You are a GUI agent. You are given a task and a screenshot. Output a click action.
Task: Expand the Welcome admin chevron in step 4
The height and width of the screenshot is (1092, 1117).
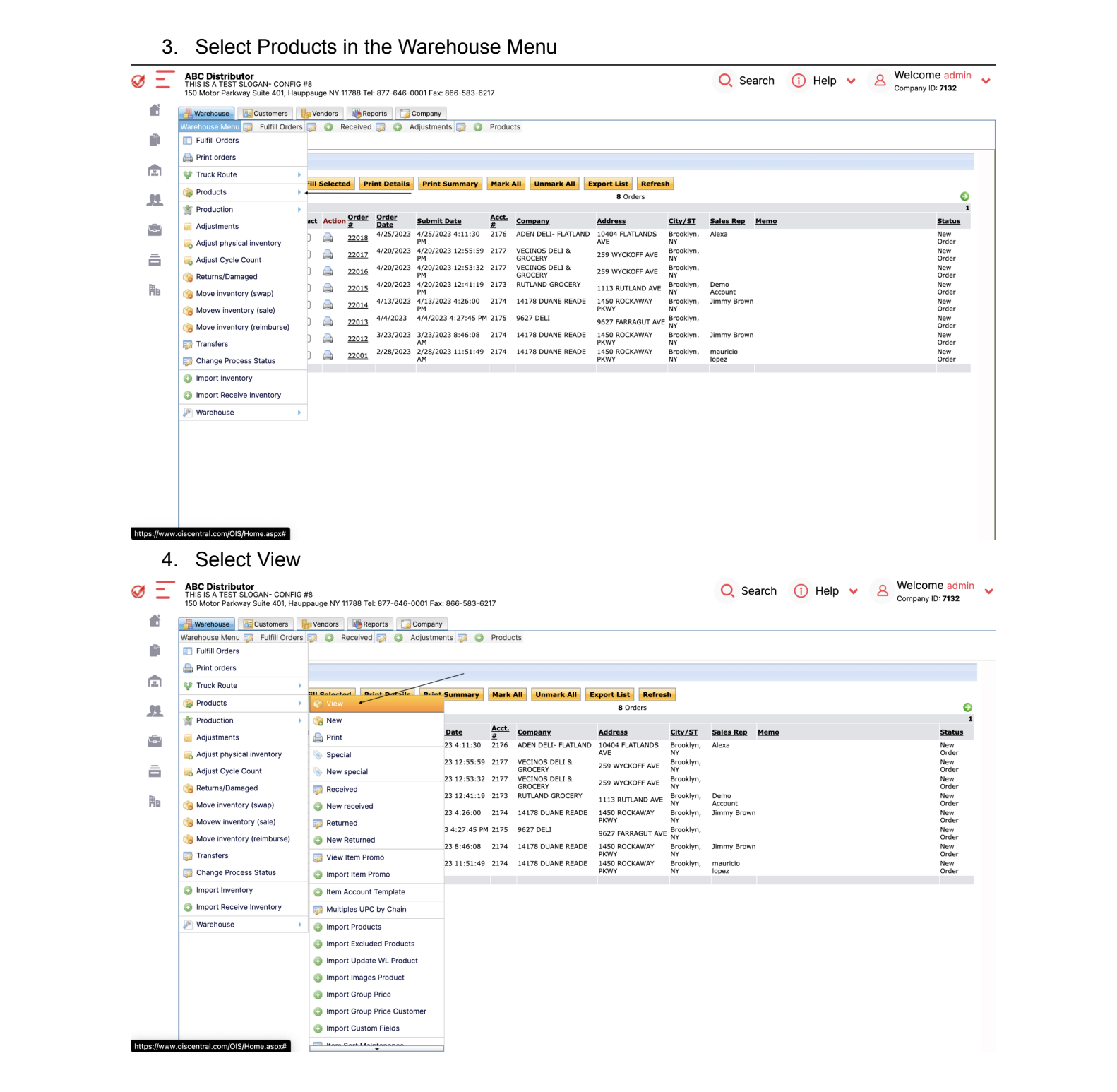988,591
